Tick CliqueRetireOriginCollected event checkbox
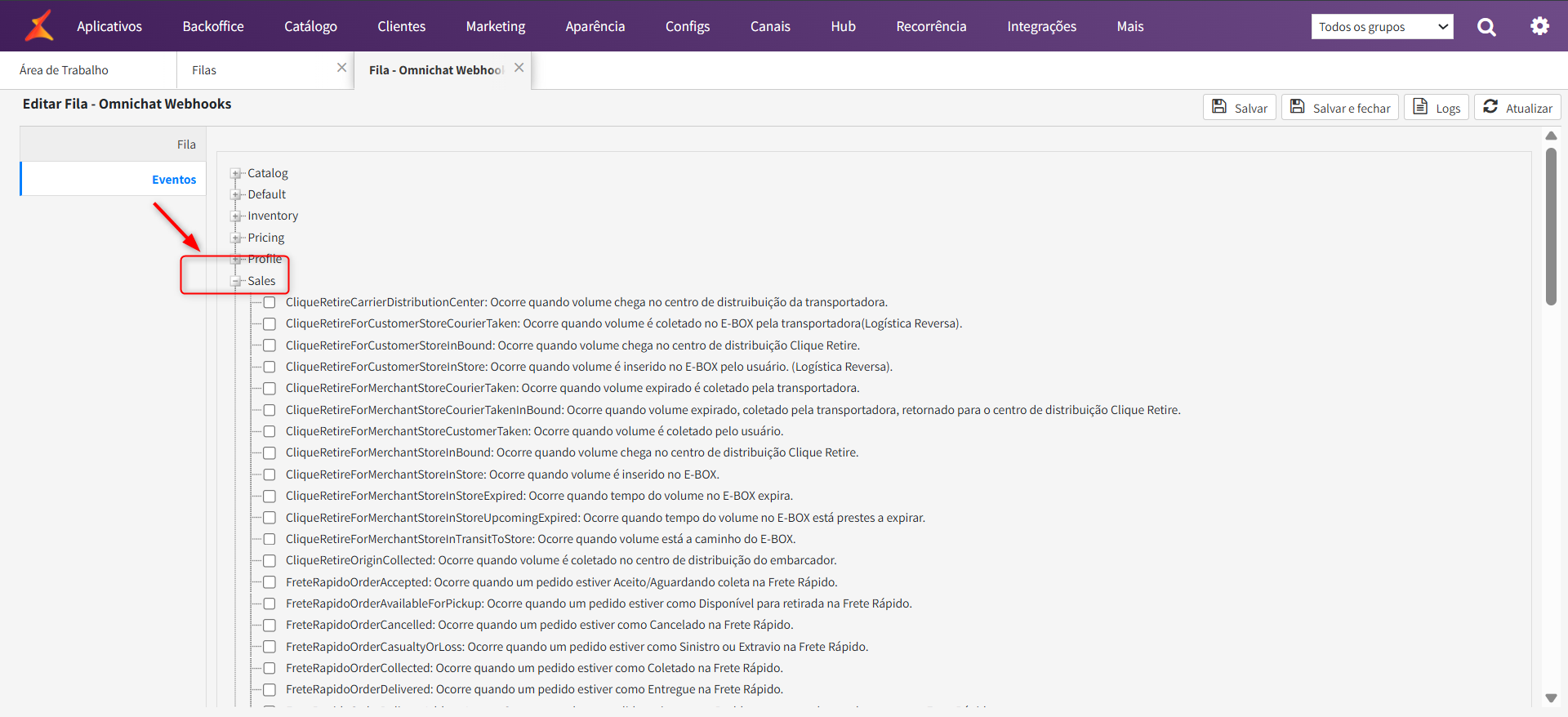Viewport: 1568px width, 717px height. click(269, 561)
